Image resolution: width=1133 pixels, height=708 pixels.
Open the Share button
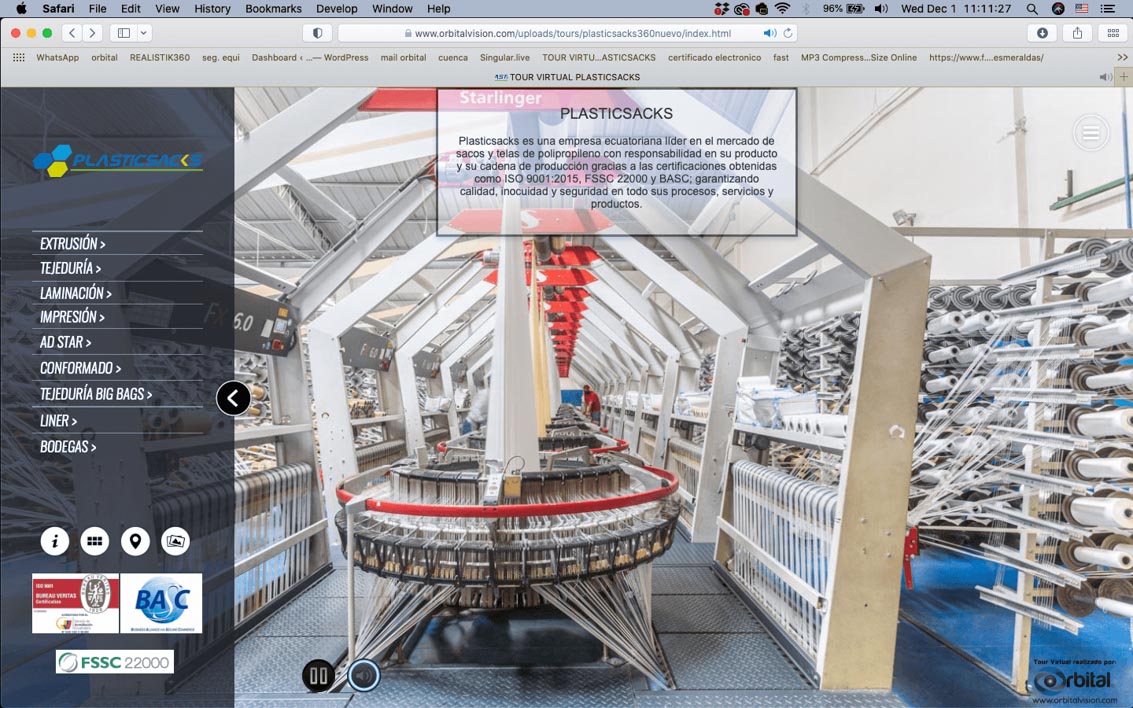(1077, 33)
